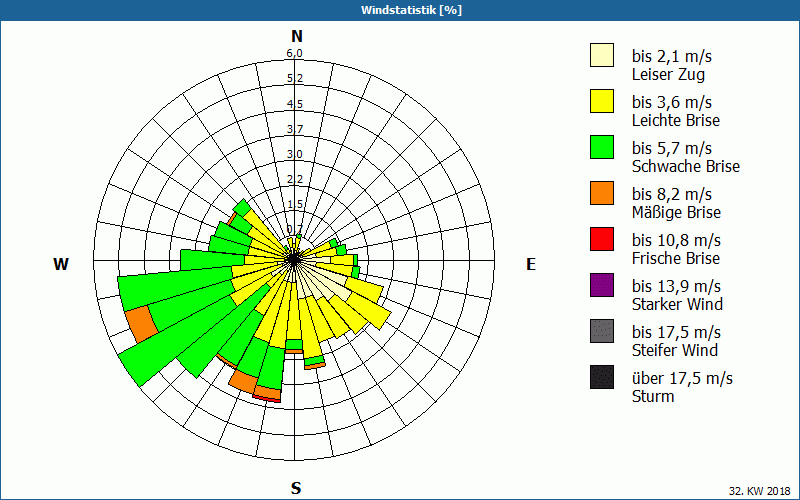The height and width of the screenshot is (500, 800).
Task: Click the 1,5 scale value
Action: pyautogui.click(x=294, y=204)
